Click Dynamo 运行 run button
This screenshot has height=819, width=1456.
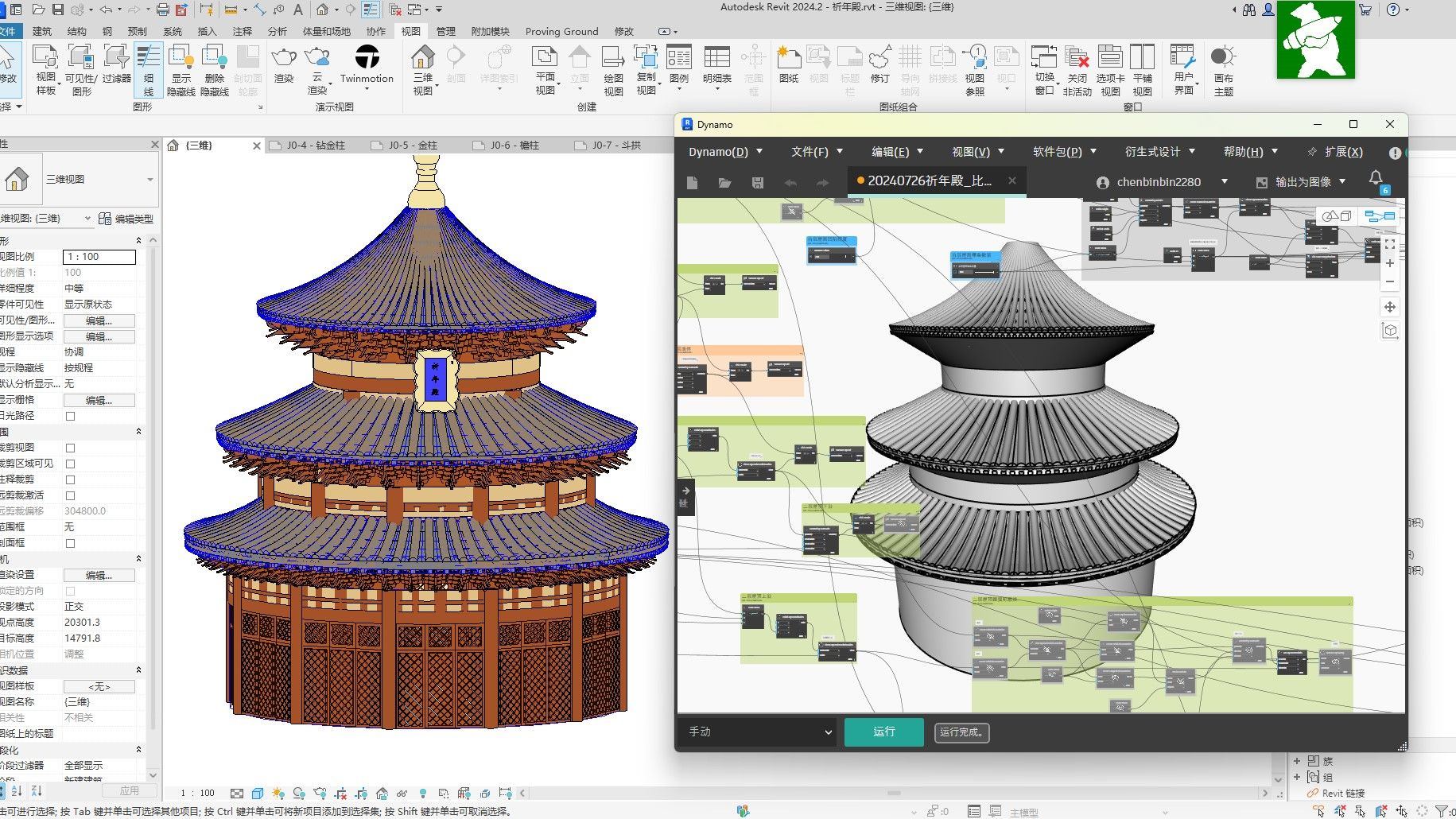883,732
